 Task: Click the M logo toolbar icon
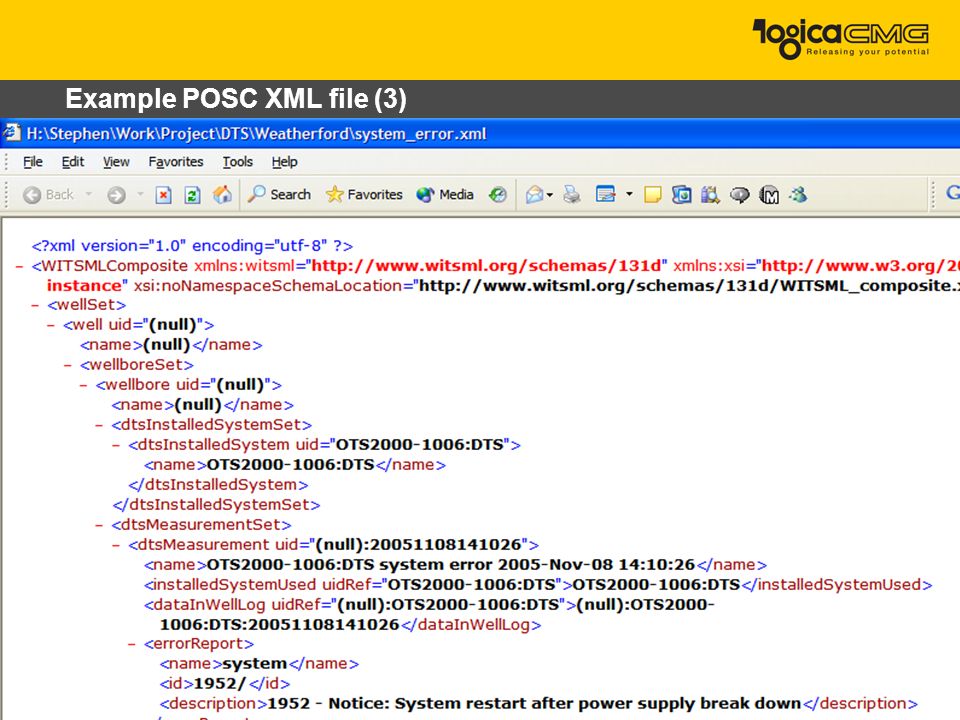click(x=769, y=195)
